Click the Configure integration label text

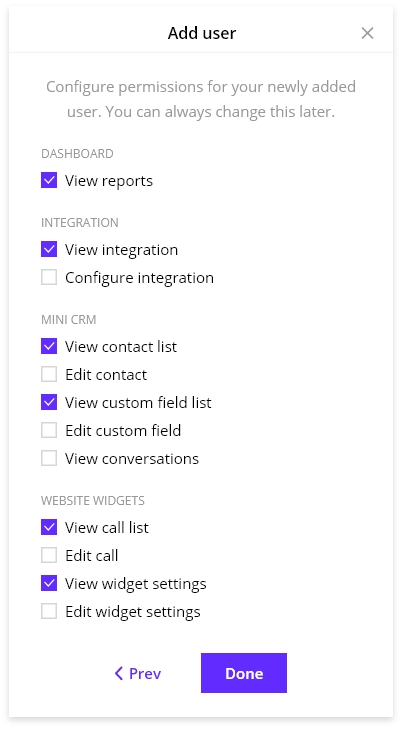tap(139, 278)
